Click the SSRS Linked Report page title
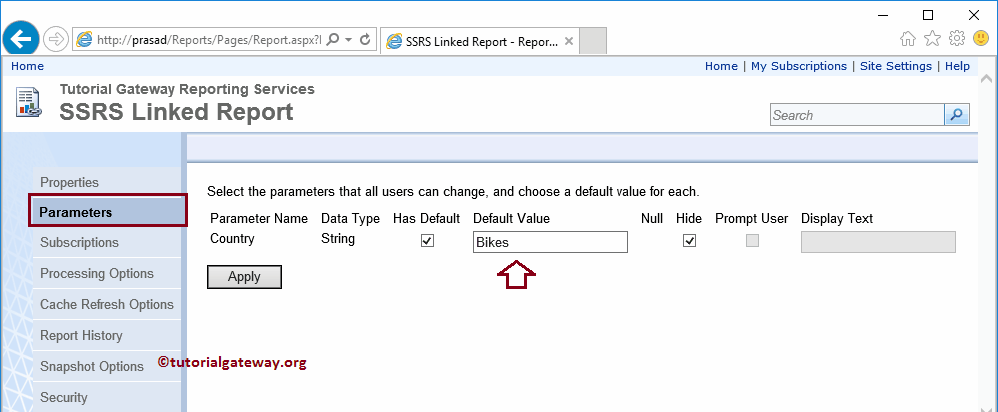998x412 pixels. pyautogui.click(x=176, y=112)
